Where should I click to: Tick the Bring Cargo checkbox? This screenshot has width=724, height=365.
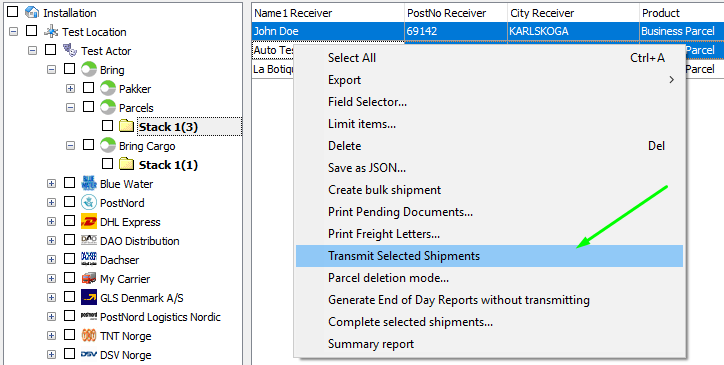(89, 145)
